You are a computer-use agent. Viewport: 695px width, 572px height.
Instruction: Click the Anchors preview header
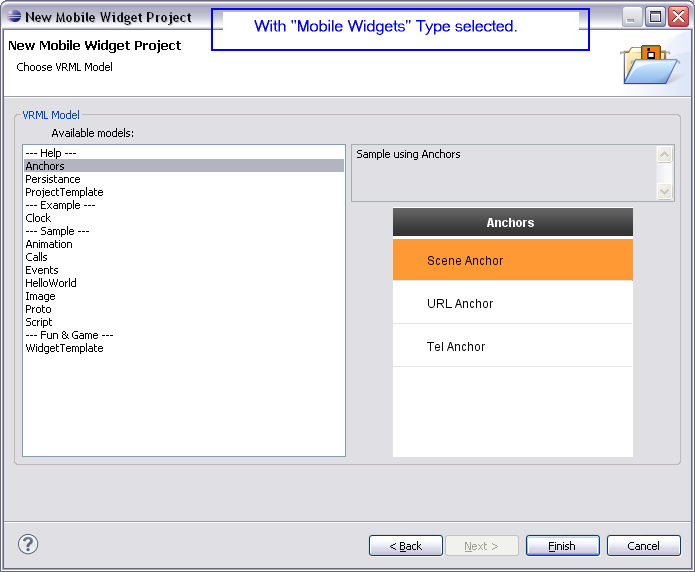tap(513, 222)
